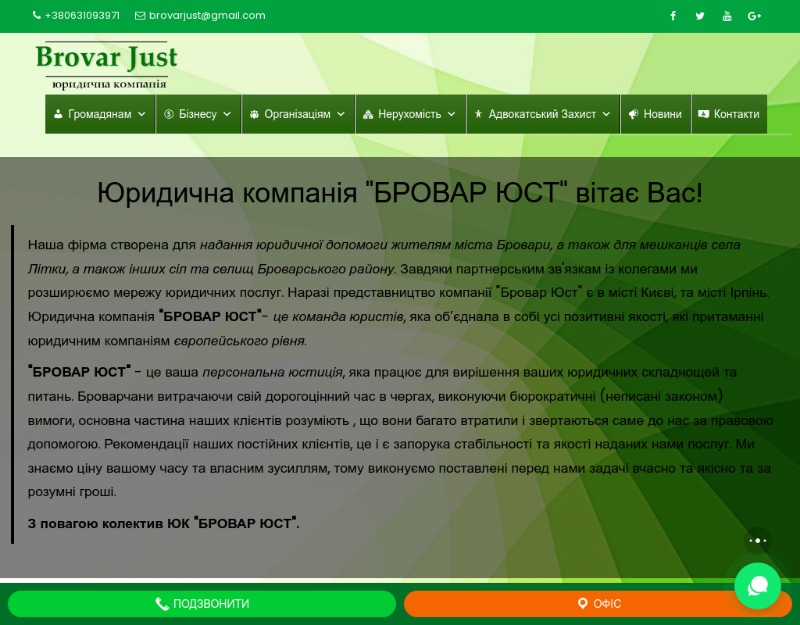
Task: Click email brovarjust@gmail.com
Action: pyautogui.click(x=207, y=15)
